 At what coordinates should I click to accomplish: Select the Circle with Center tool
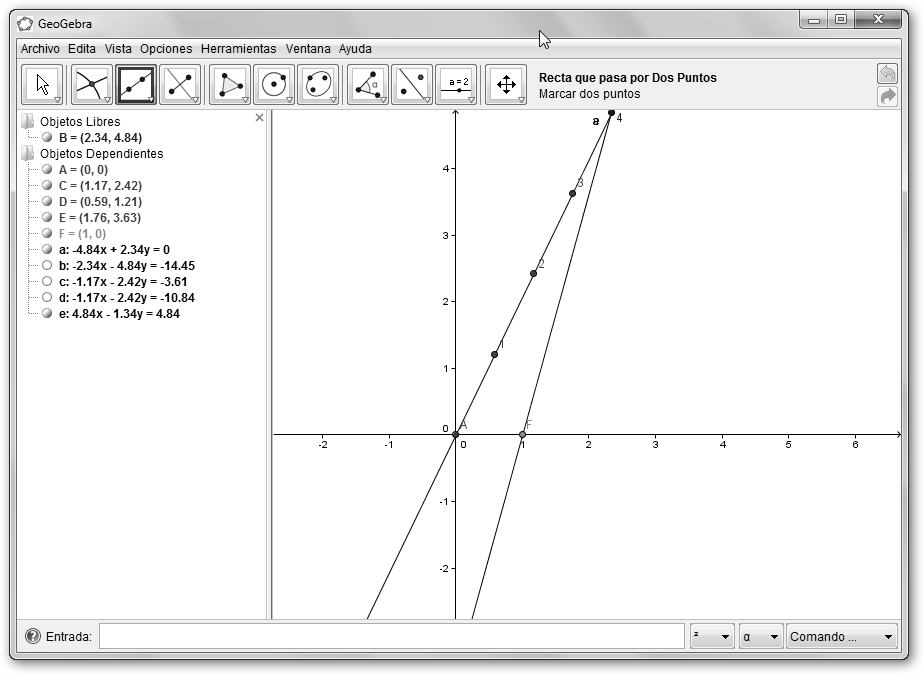tap(274, 85)
